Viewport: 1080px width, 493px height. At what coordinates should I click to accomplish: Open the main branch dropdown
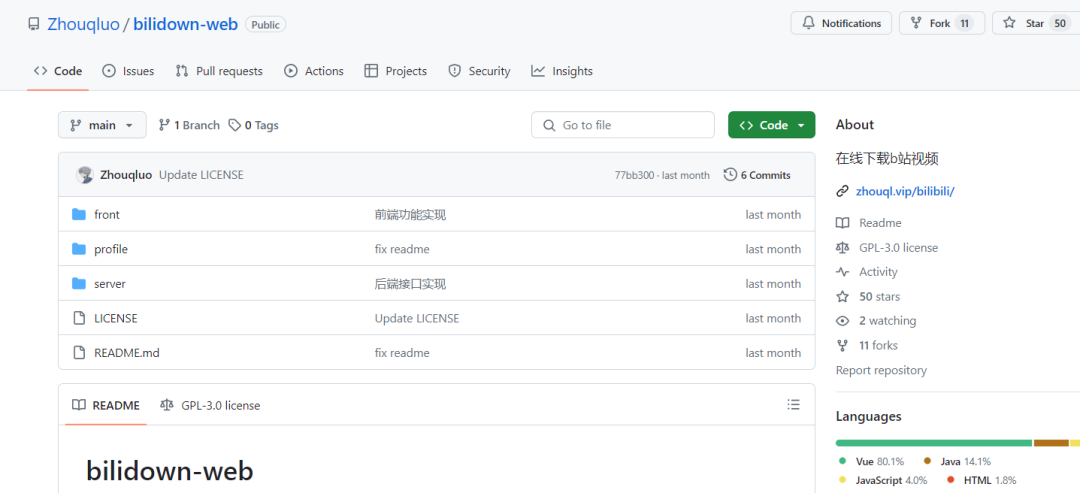coord(102,125)
